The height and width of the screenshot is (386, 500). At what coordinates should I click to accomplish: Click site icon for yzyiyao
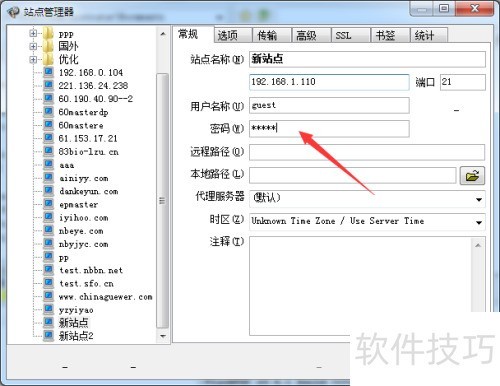pos(48,310)
